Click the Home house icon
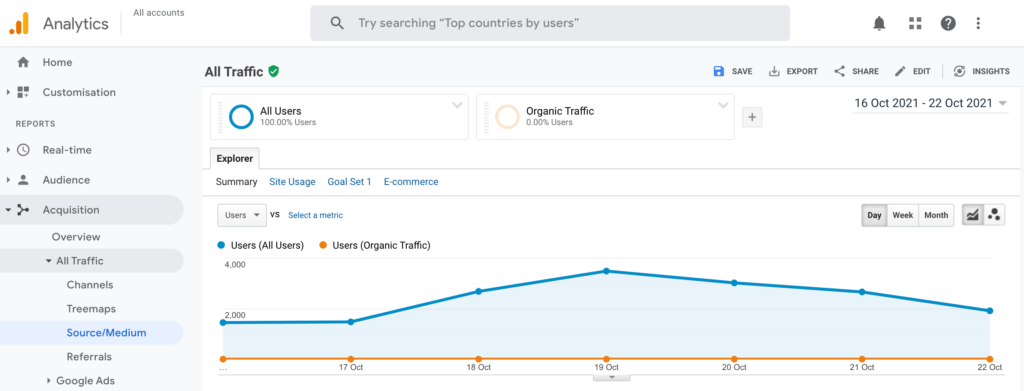Viewport: 1024px width, 391px height. pos(23,63)
